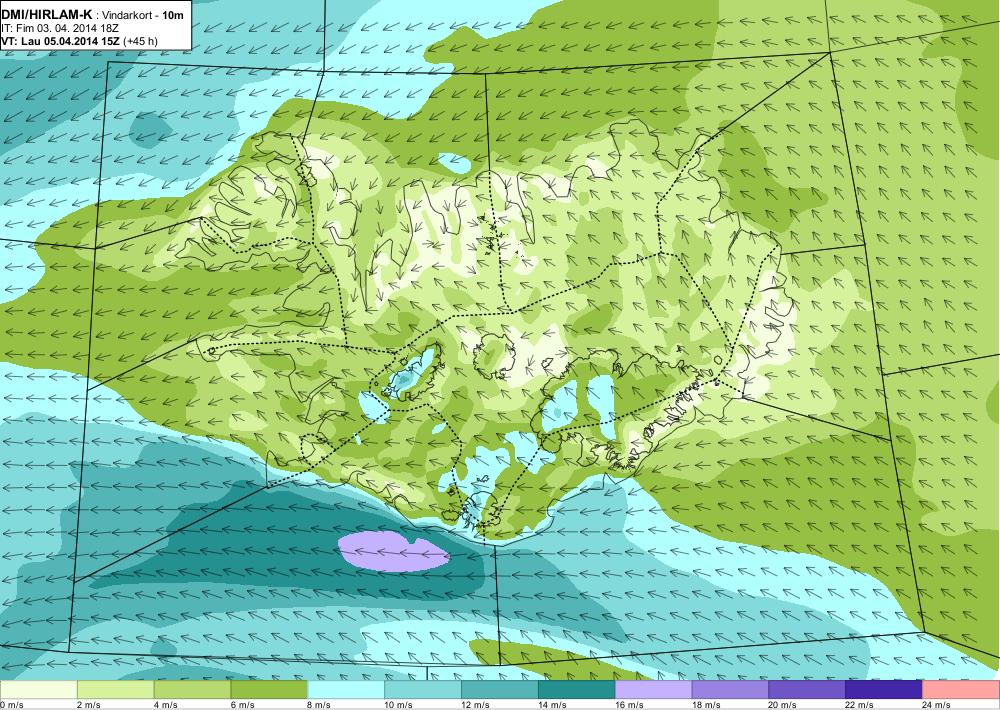This screenshot has width=1000, height=710.
Task: Click the "18 m/s" legend label
Action: point(706,705)
